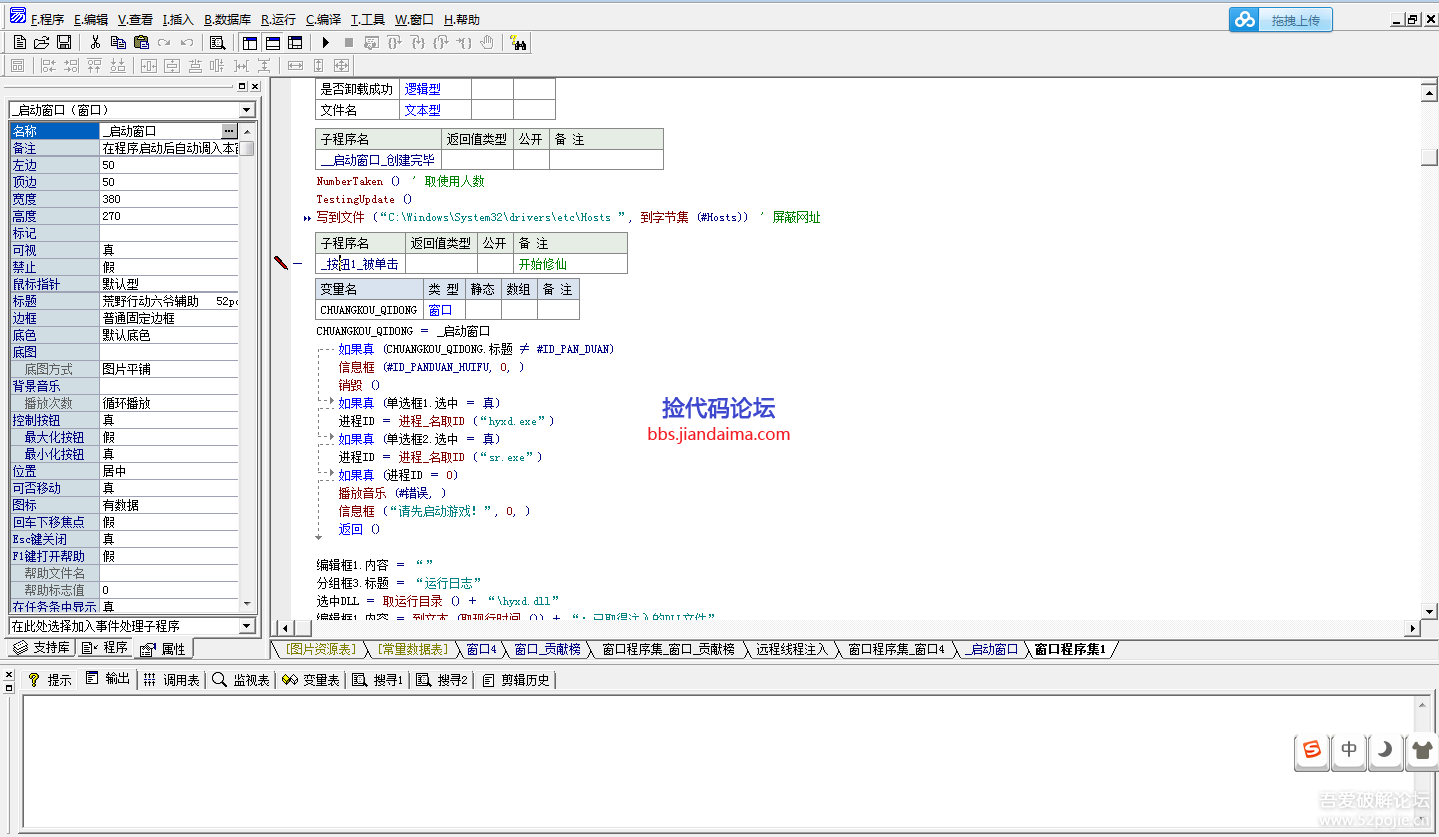This screenshot has height=837, width=1439.
Task: Click the equal-width alignment toolbar icon
Action: (x=295, y=66)
